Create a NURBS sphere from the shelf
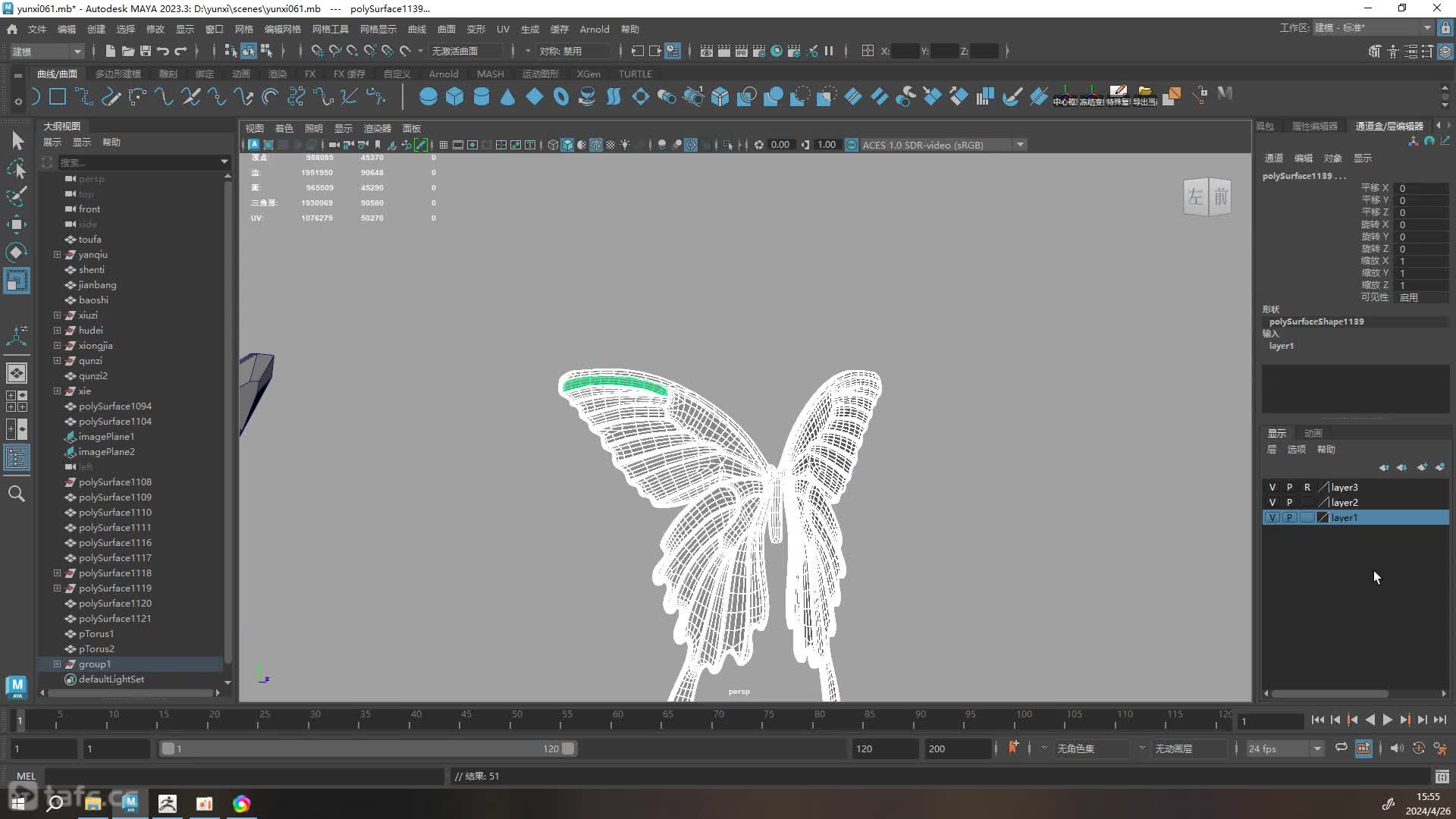The width and height of the screenshot is (1456, 819). (x=428, y=96)
